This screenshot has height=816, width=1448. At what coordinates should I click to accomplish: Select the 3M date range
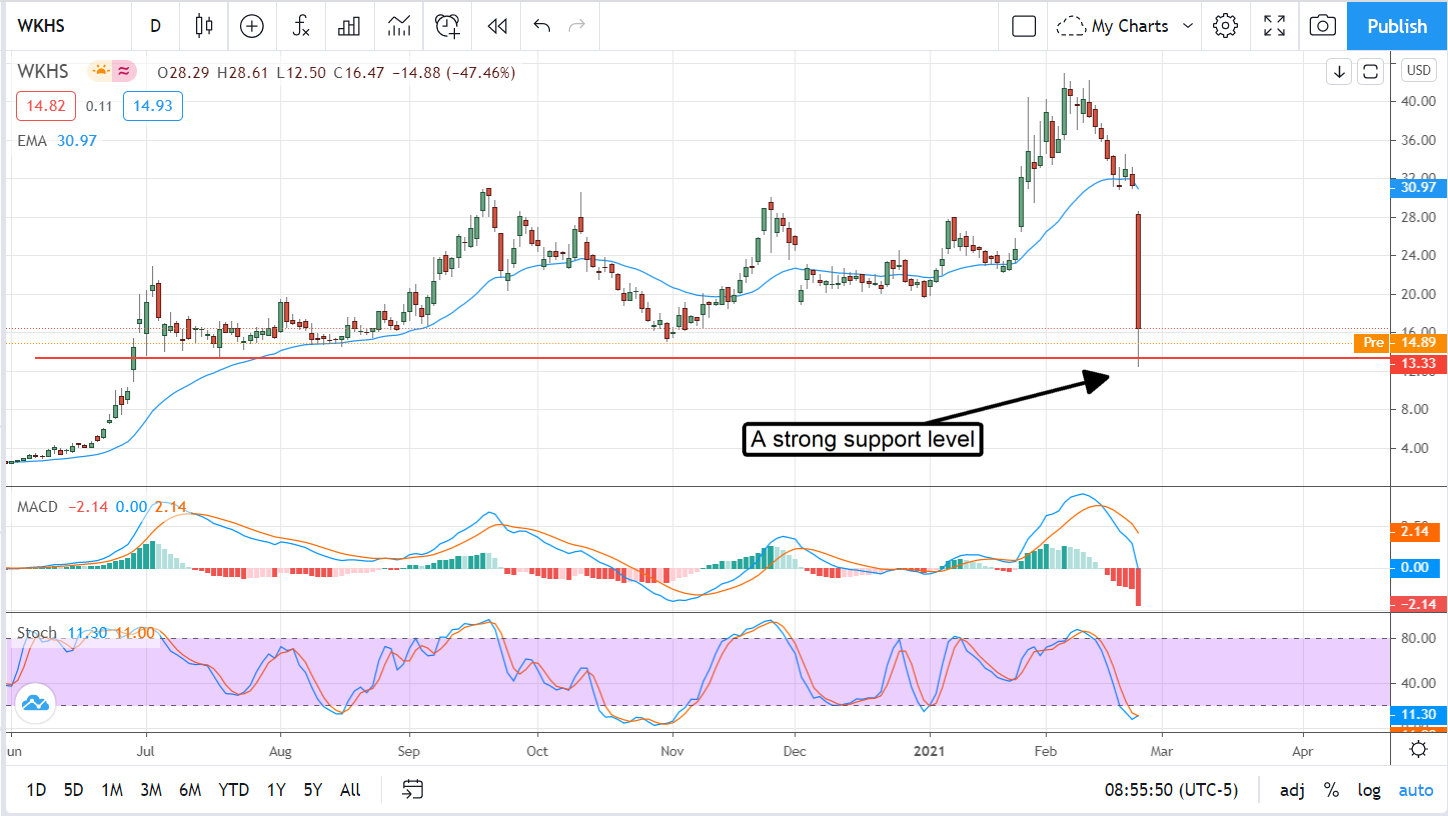[x=151, y=790]
